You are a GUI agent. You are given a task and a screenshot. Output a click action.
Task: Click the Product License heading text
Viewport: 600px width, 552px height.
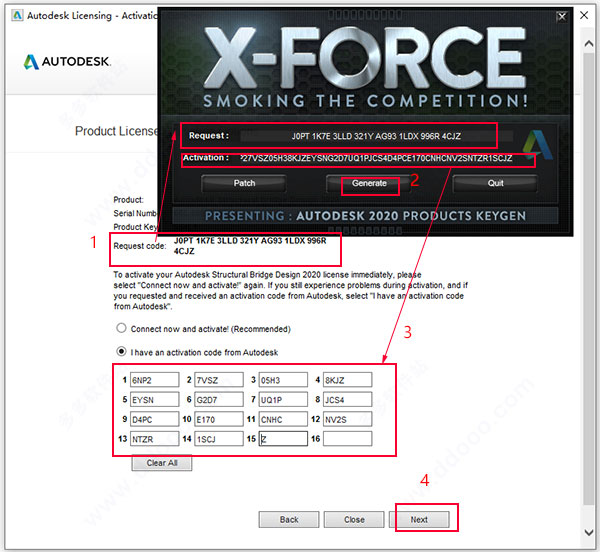(116, 131)
